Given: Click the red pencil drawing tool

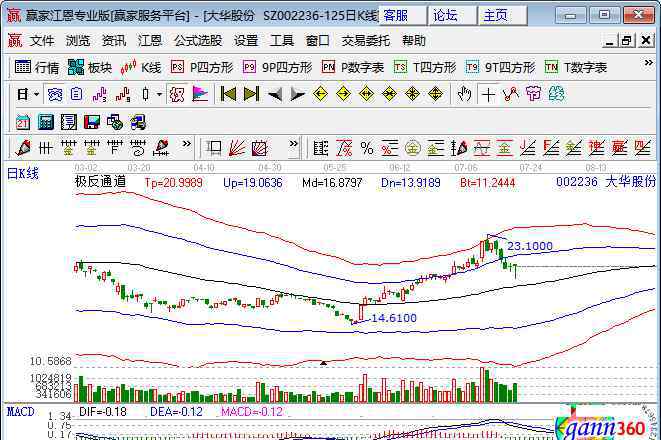Looking at the screenshot, I should (23, 148).
